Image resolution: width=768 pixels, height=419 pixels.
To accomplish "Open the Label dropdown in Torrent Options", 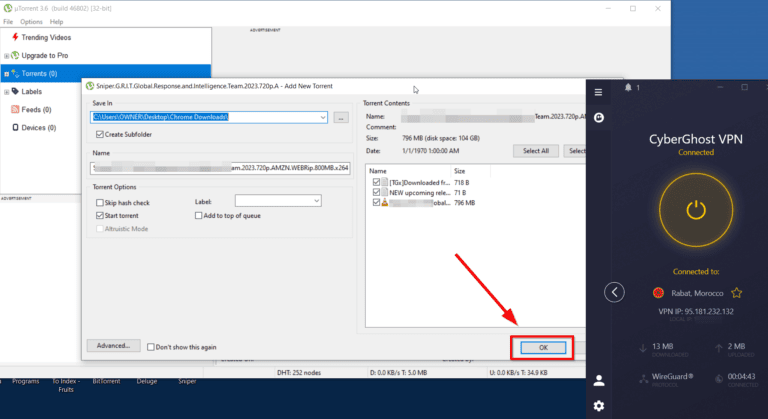I will coord(316,201).
